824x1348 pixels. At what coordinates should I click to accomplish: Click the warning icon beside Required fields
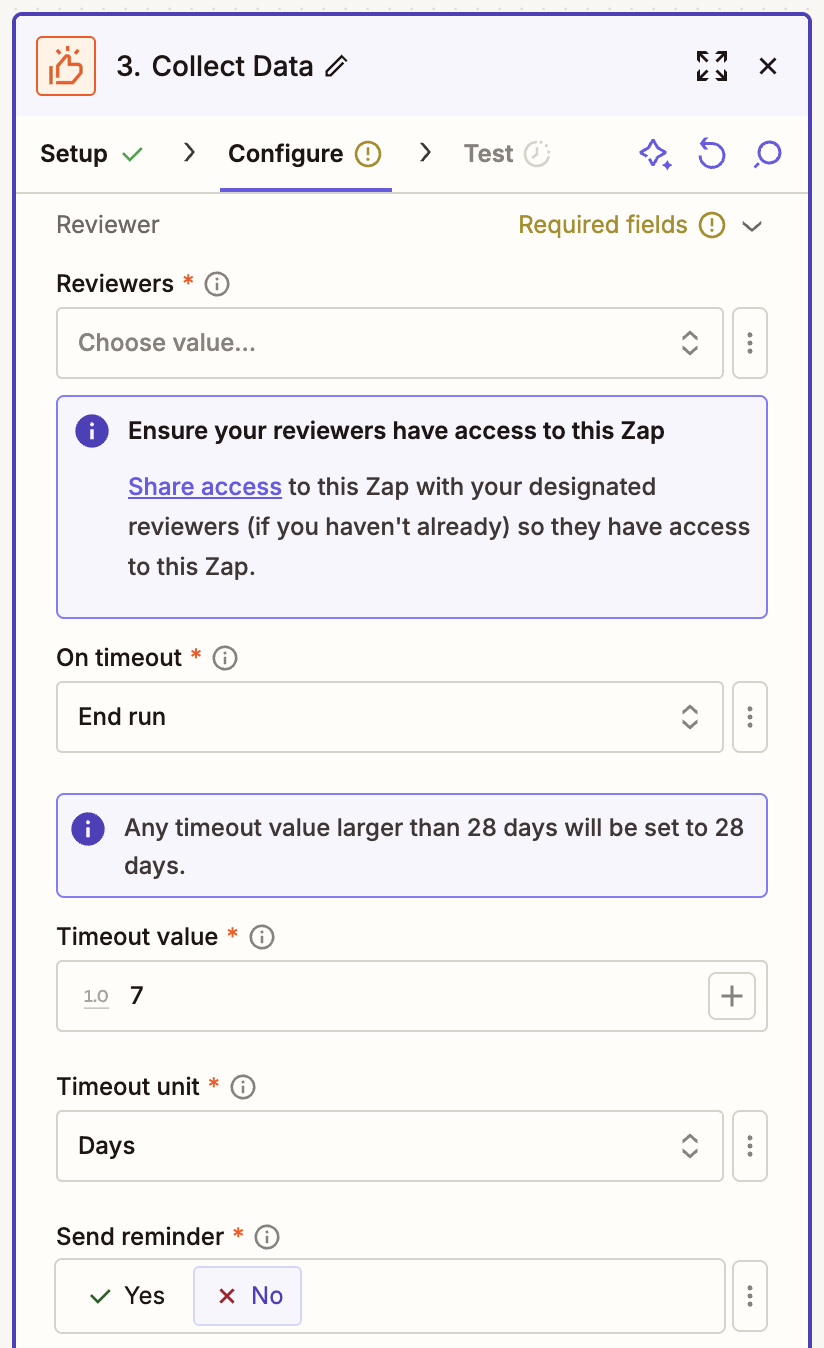[x=712, y=225]
